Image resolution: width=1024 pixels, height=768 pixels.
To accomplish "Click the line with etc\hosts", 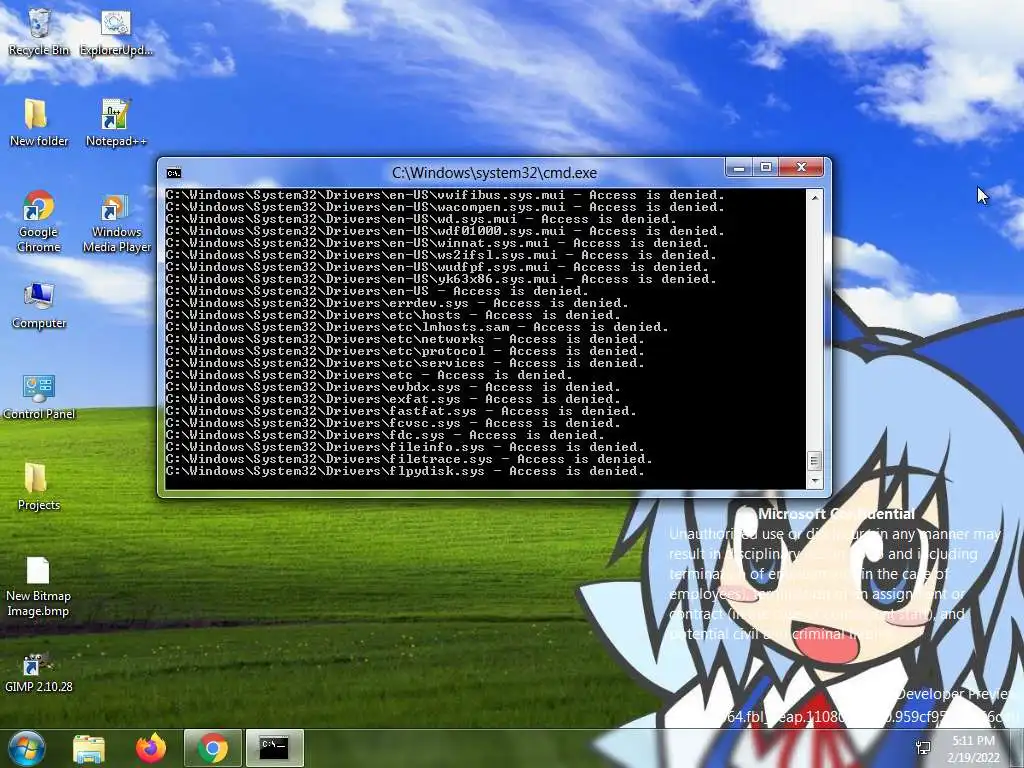I will 392,315.
